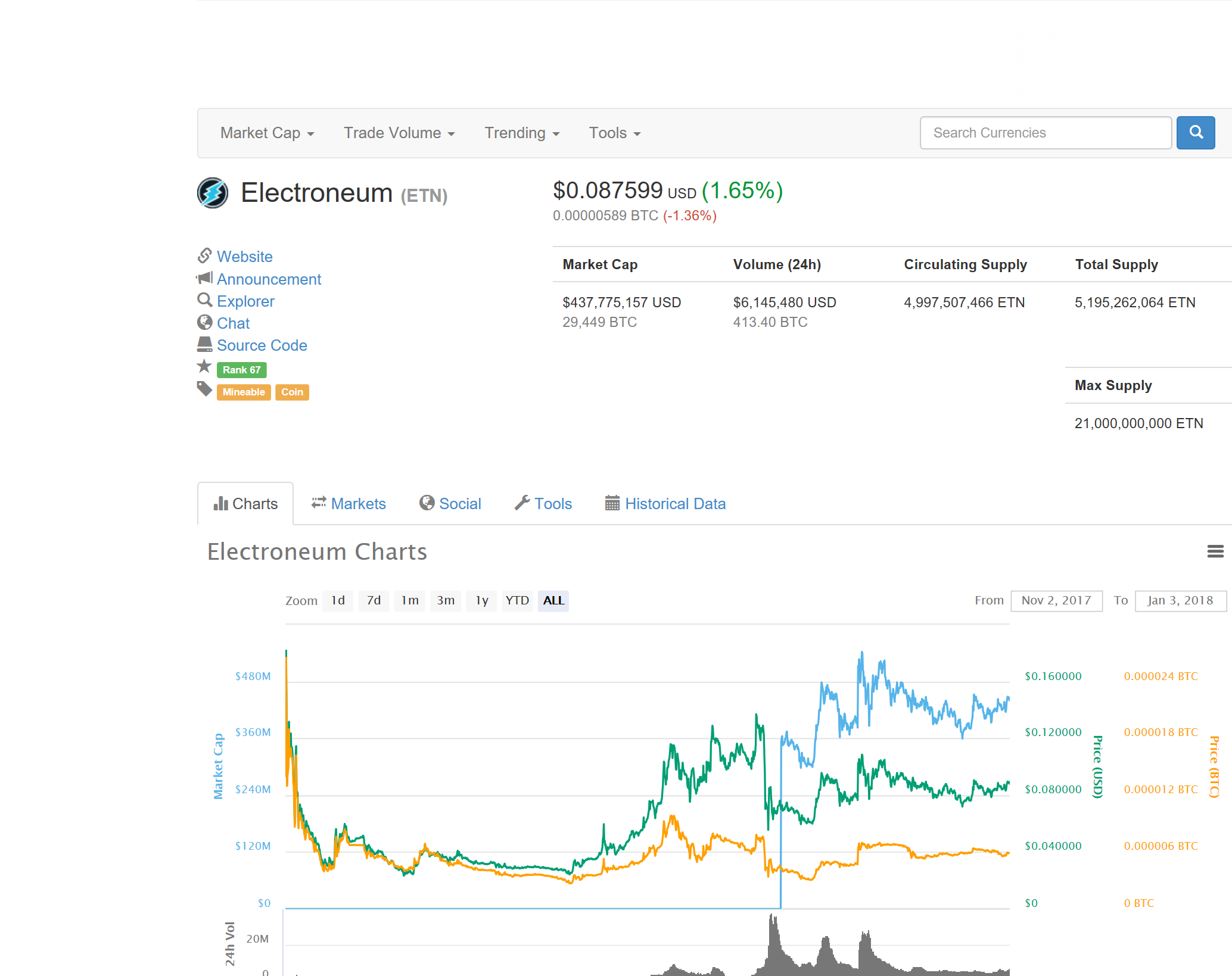This screenshot has width=1232, height=976.
Task: Click the From date field
Action: click(1056, 600)
